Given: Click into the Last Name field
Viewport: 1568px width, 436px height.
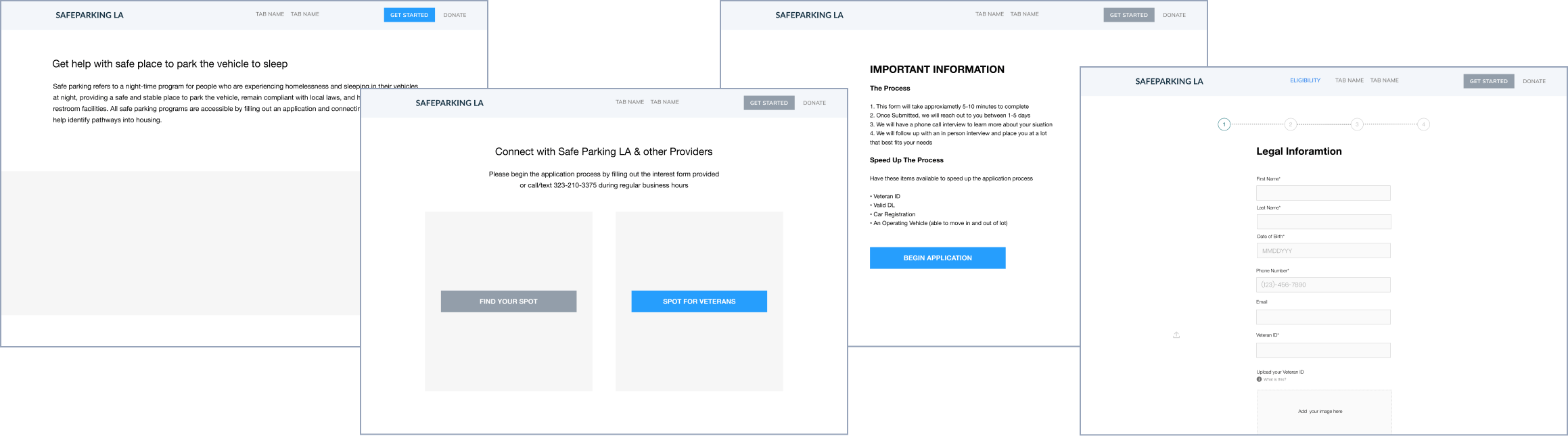Looking at the screenshot, I should (1323, 222).
